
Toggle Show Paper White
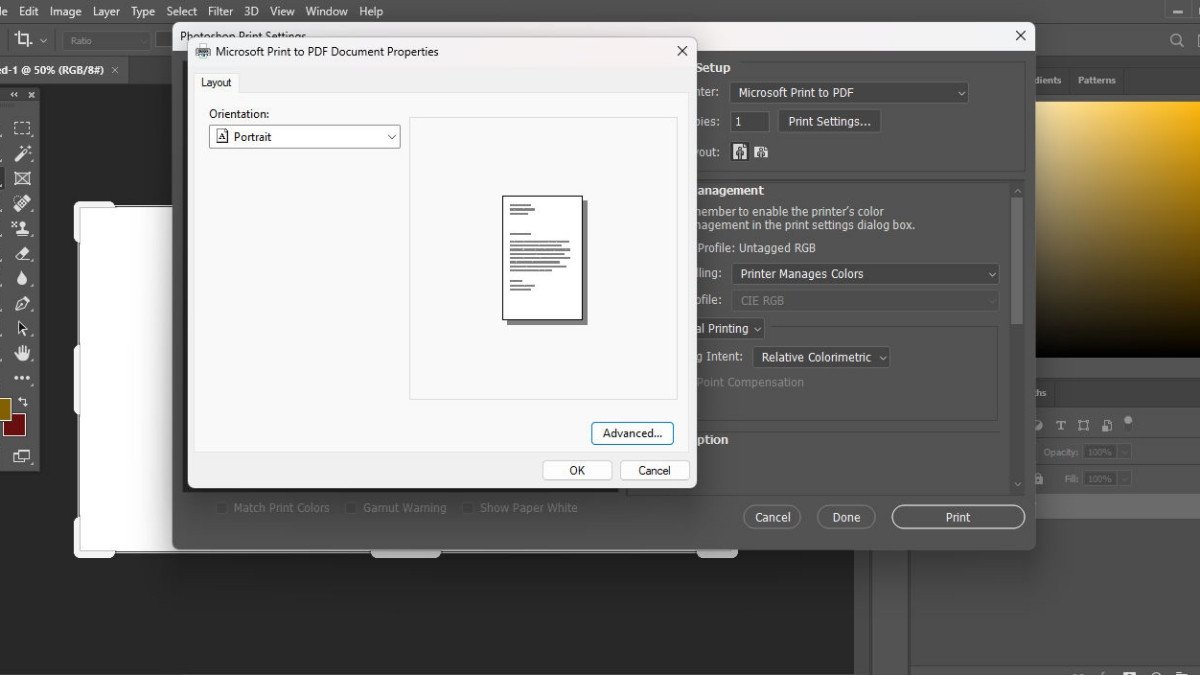(x=467, y=508)
